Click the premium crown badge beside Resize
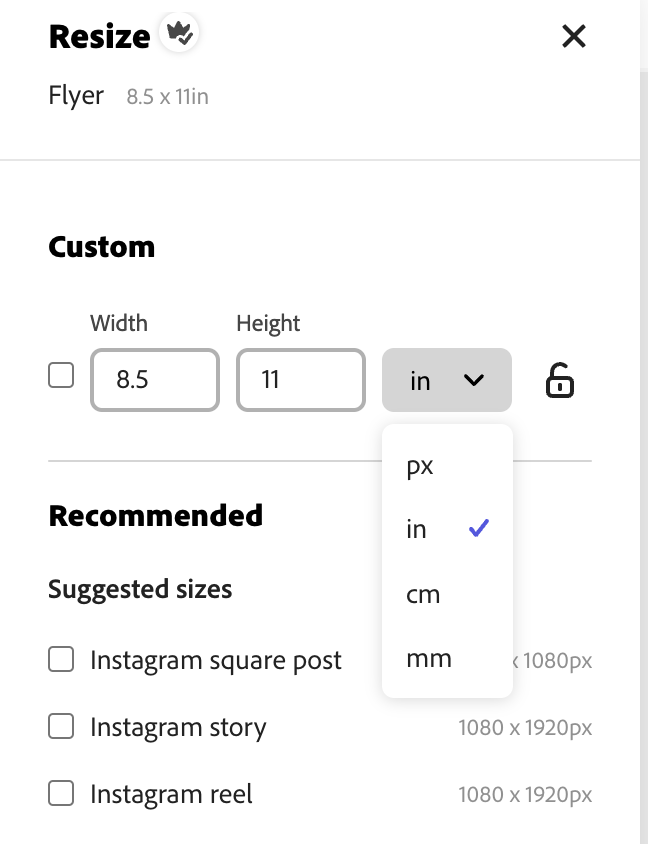 pyautogui.click(x=179, y=33)
